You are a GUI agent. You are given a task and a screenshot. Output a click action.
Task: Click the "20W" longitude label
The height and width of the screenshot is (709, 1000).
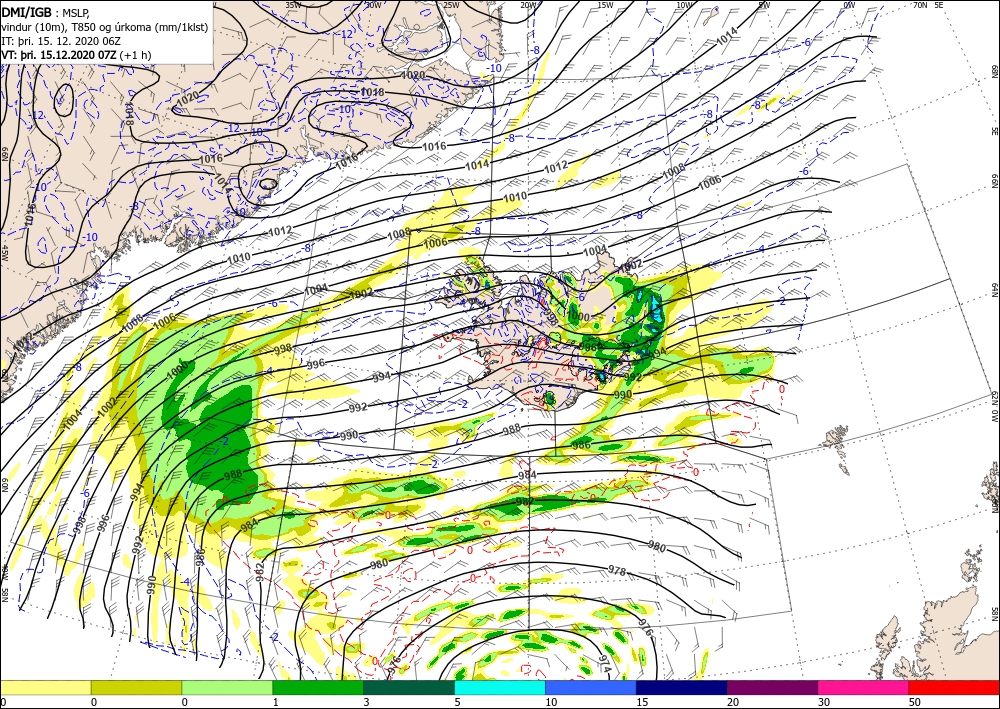pyautogui.click(x=528, y=5)
